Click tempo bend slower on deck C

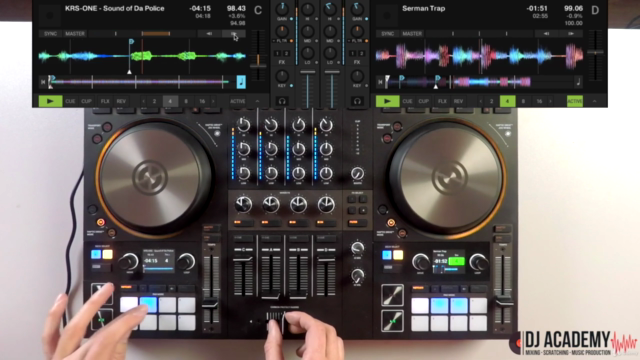[209, 34]
